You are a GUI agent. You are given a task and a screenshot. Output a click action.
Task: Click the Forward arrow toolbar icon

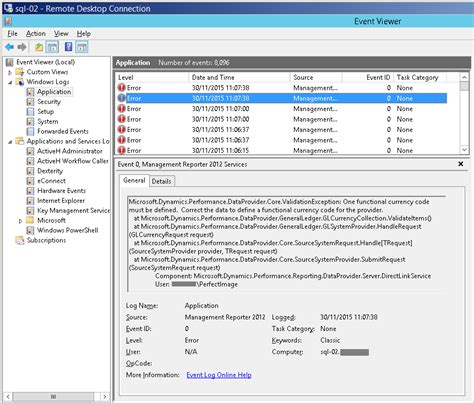(22, 47)
